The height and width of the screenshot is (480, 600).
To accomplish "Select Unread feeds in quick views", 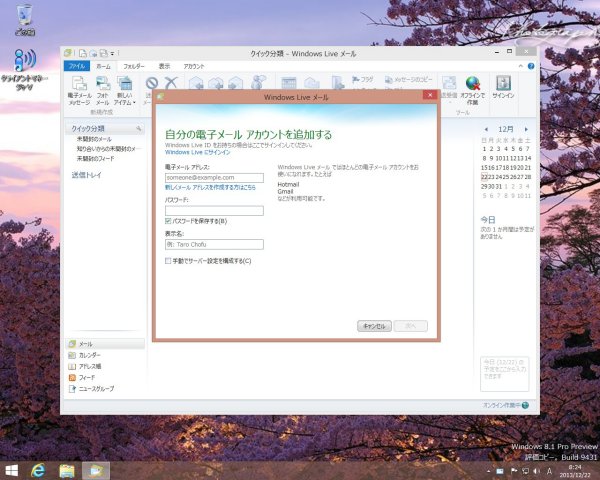I will coord(95,158).
